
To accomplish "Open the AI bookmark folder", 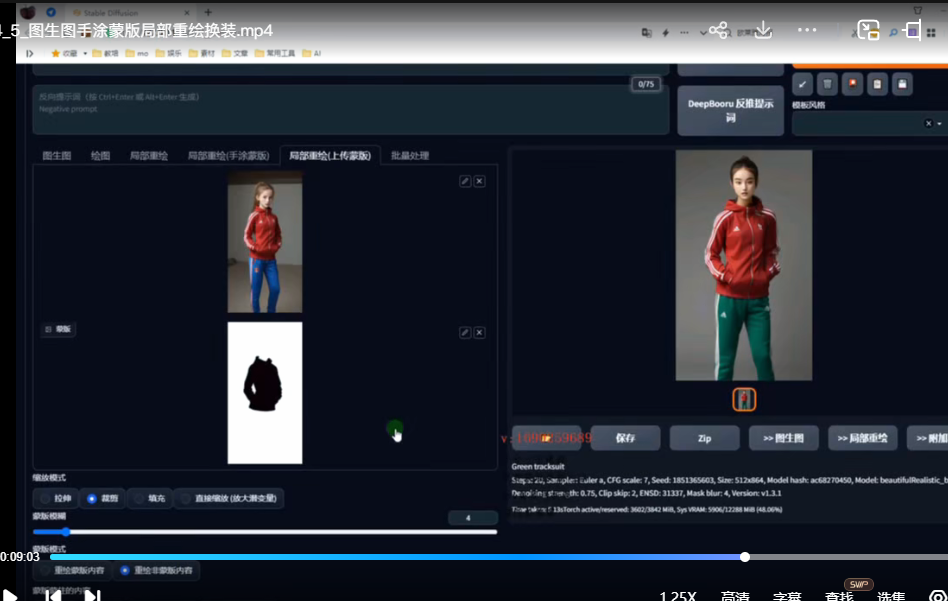I will point(311,53).
